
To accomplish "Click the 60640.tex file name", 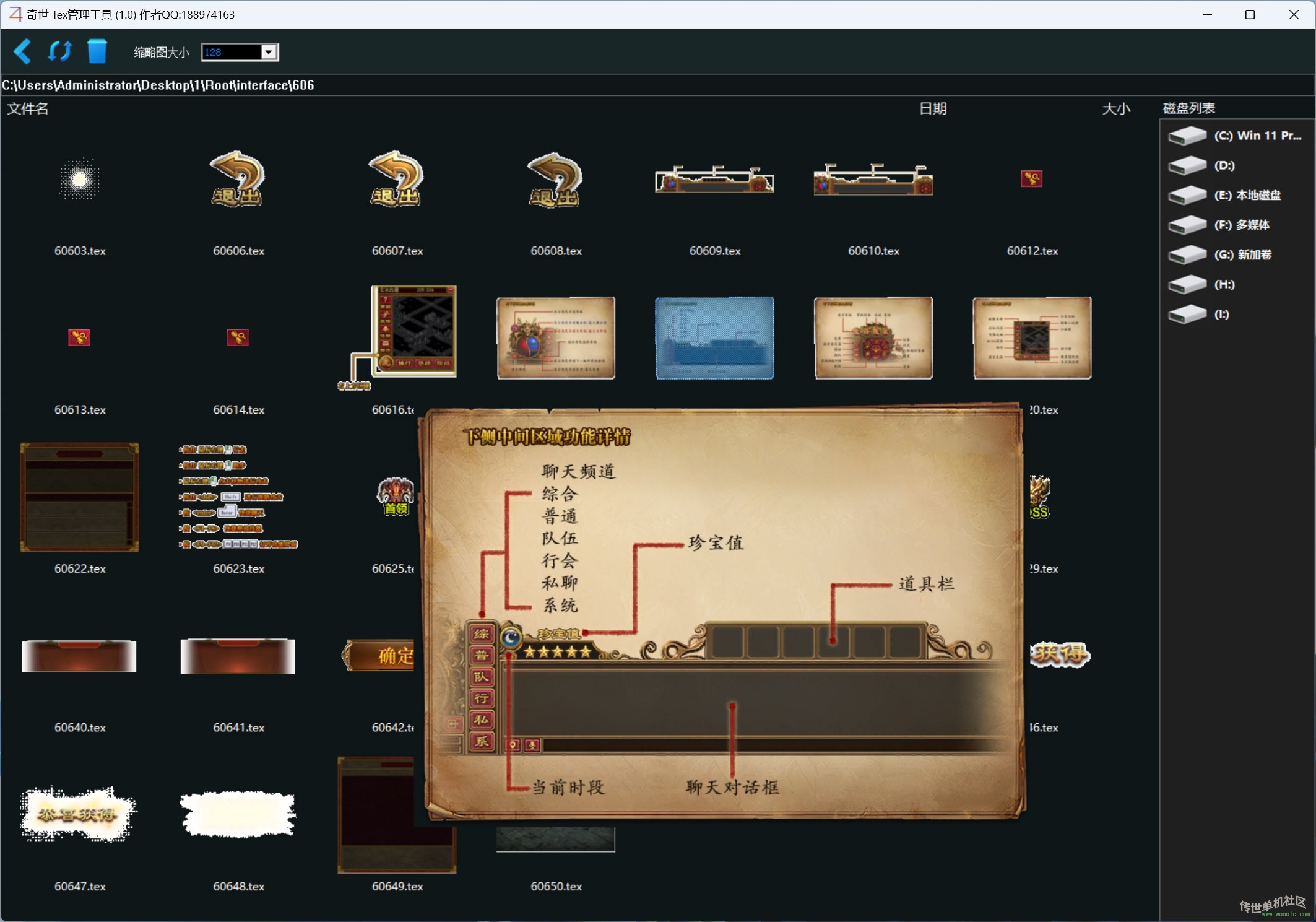I will pyautogui.click(x=80, y=728).
